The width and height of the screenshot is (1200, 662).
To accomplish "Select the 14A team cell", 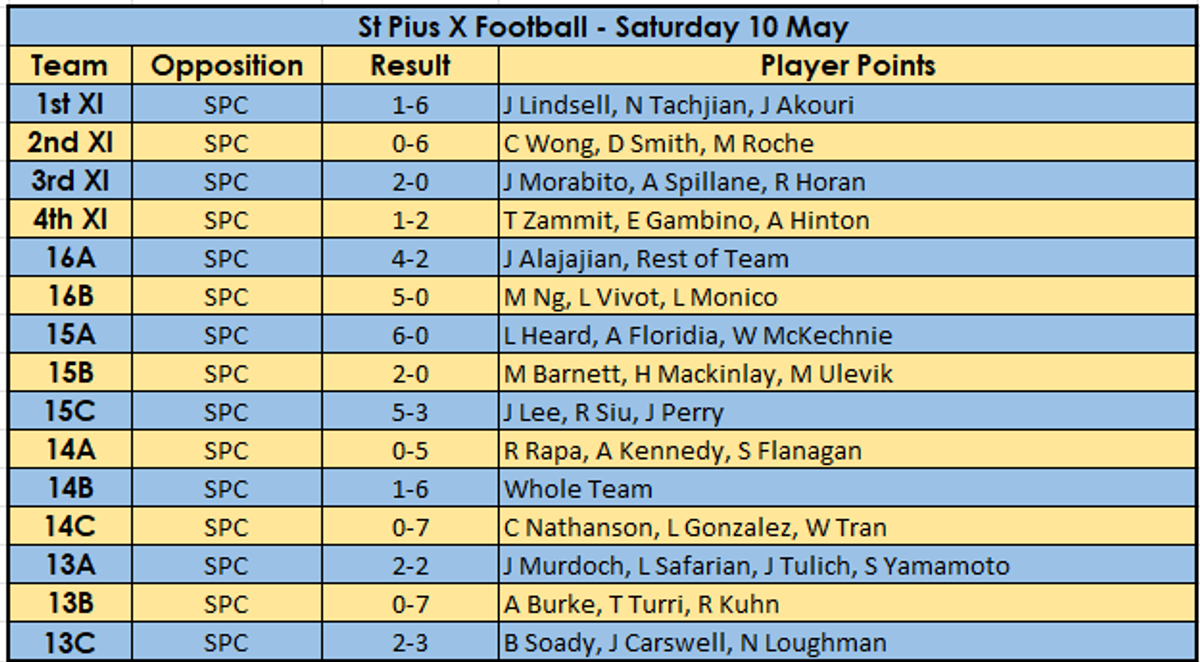I will [x=70, y=450].
